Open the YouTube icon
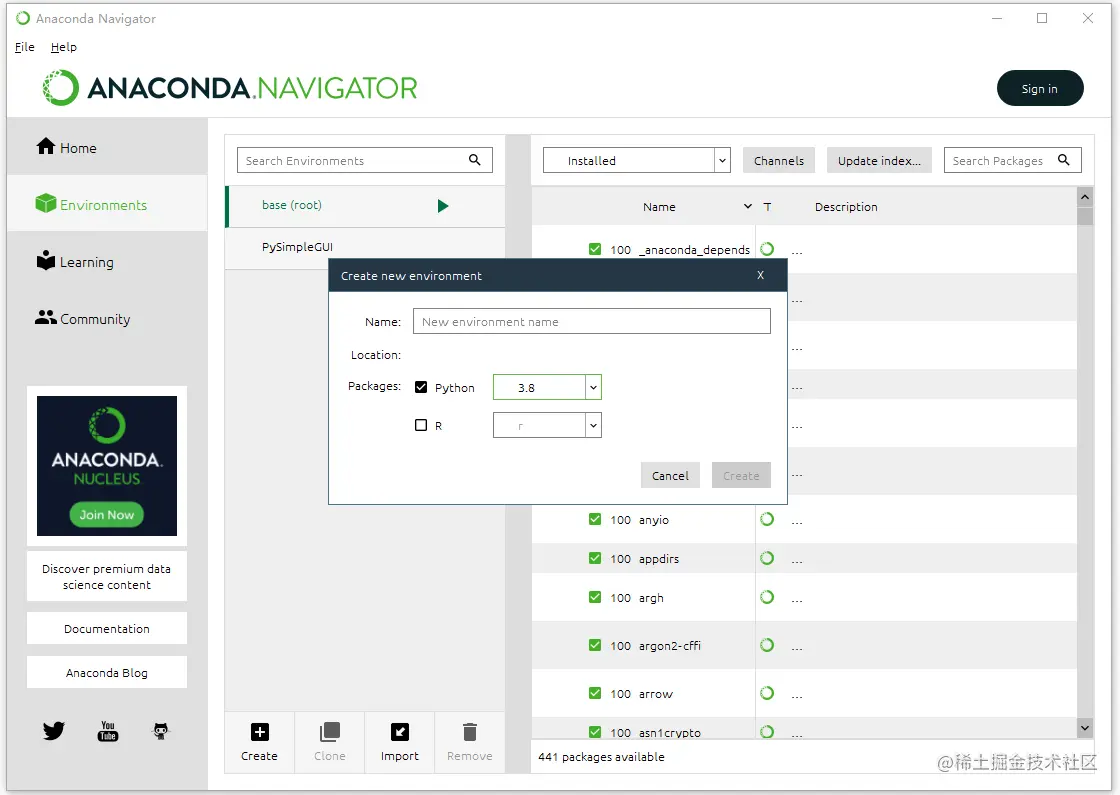This screenshot has height=795, width=1120. (x=108, y=731)
